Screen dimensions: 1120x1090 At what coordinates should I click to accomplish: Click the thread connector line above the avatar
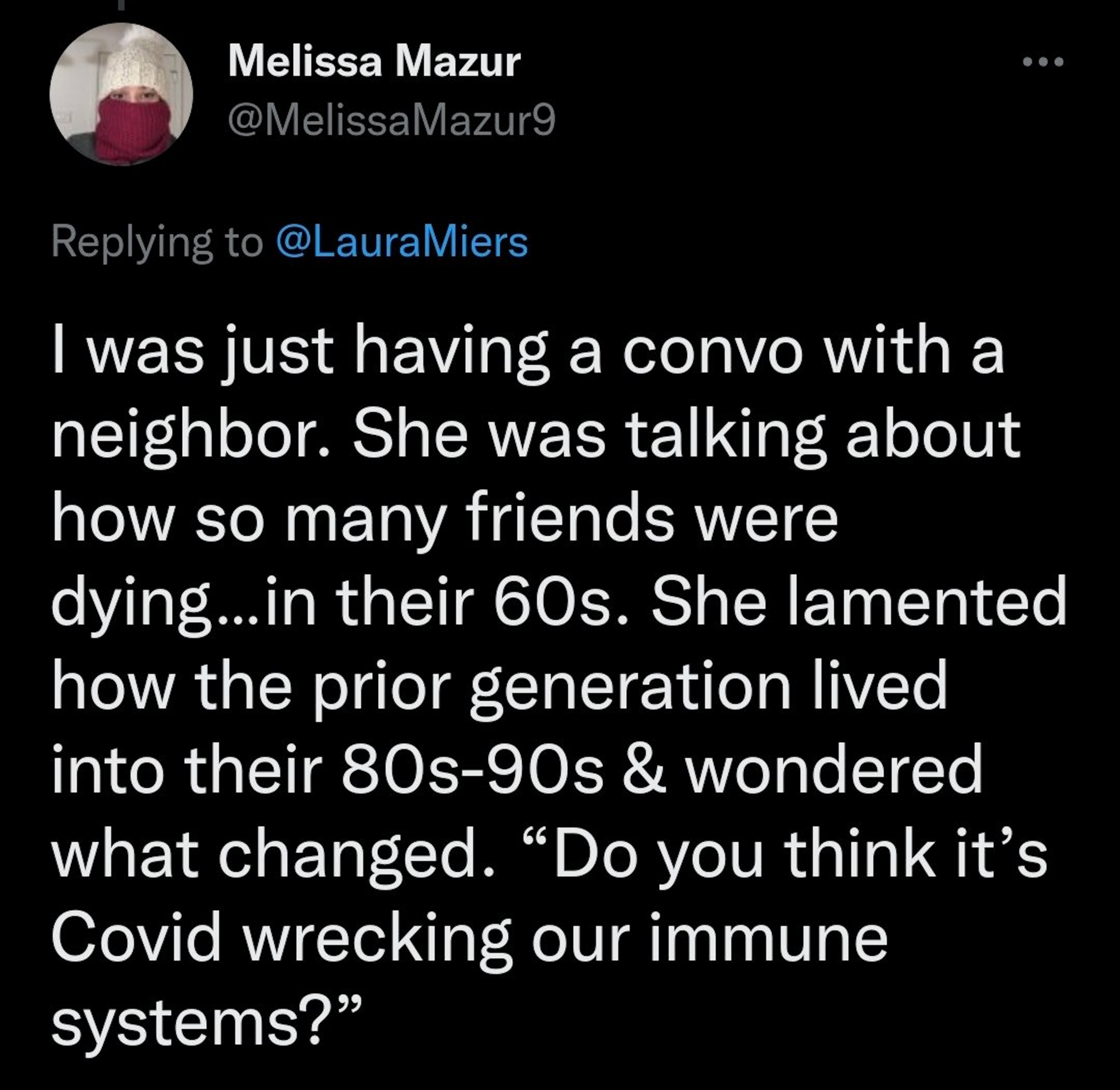(x=121, y=5)
